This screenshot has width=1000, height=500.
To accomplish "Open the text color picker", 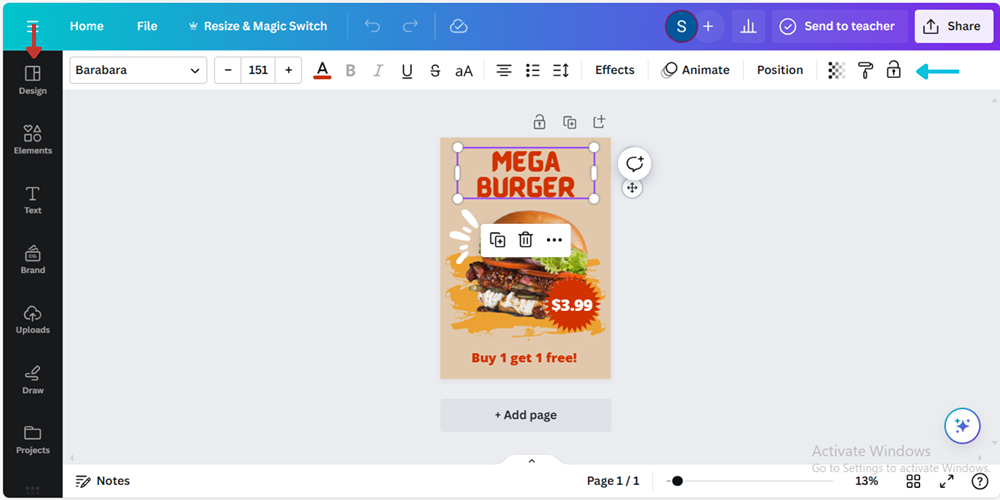I will point(322,70).
